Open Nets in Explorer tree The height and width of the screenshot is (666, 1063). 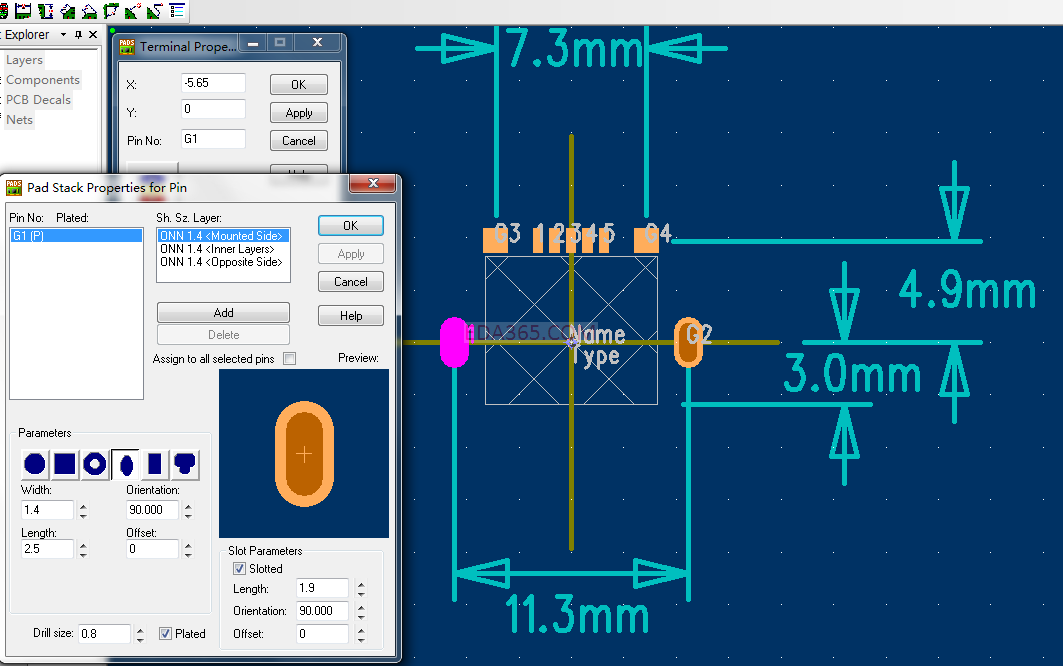pyautogui.click(x=20, y=119)
